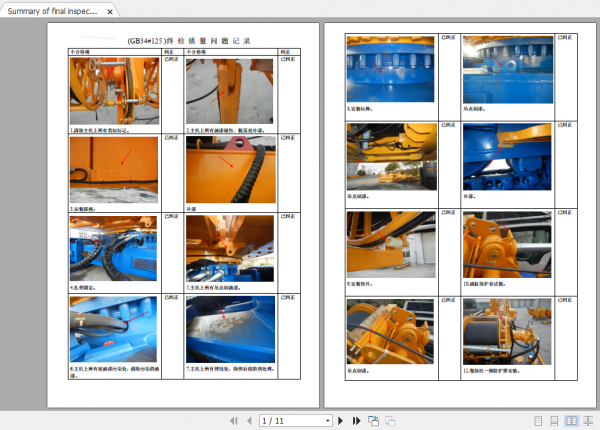Switch to continuous facing view
This screenshot has height=430, width=600.
(x=588, y=421)
